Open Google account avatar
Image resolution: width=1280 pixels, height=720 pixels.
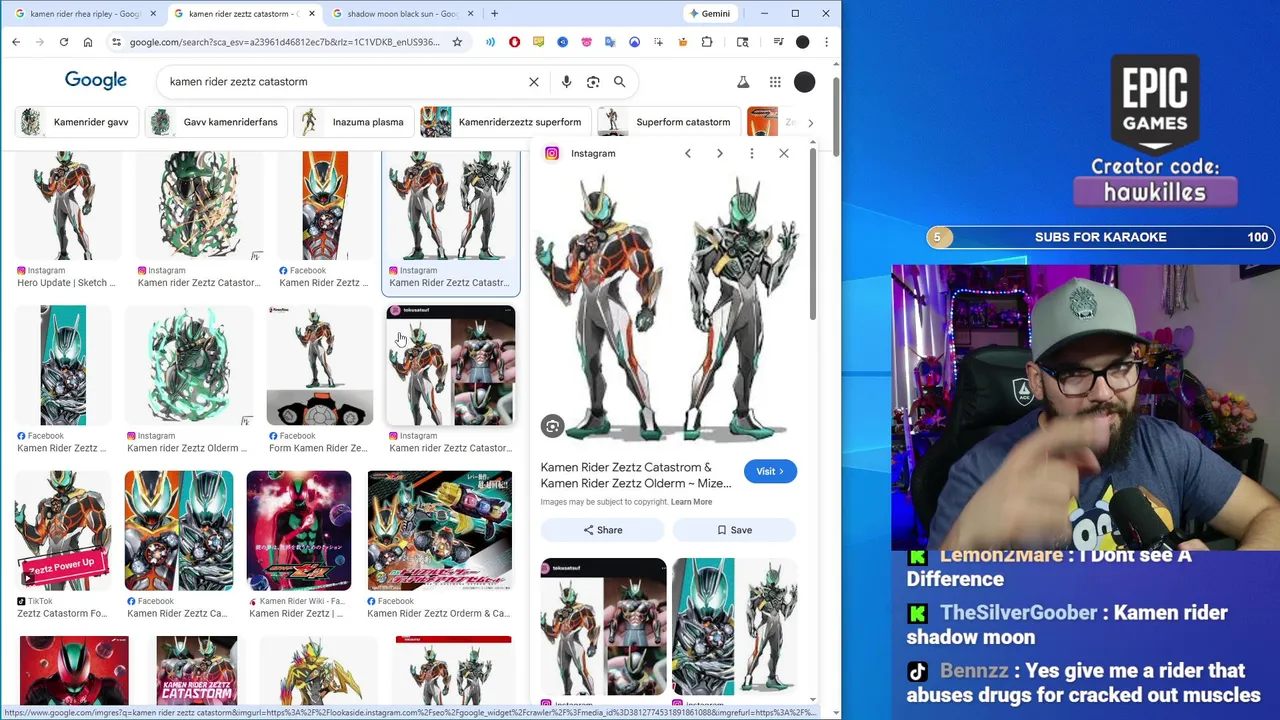805,82
